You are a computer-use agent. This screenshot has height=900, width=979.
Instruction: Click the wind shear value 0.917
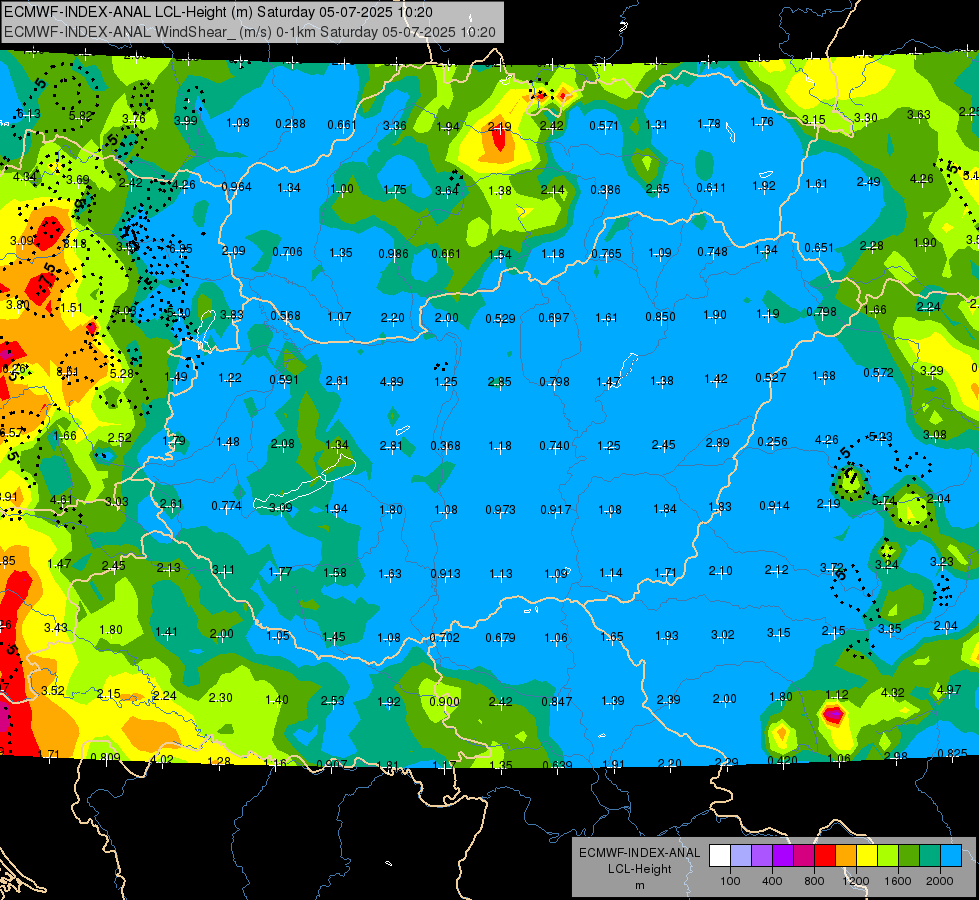[556, 510]
